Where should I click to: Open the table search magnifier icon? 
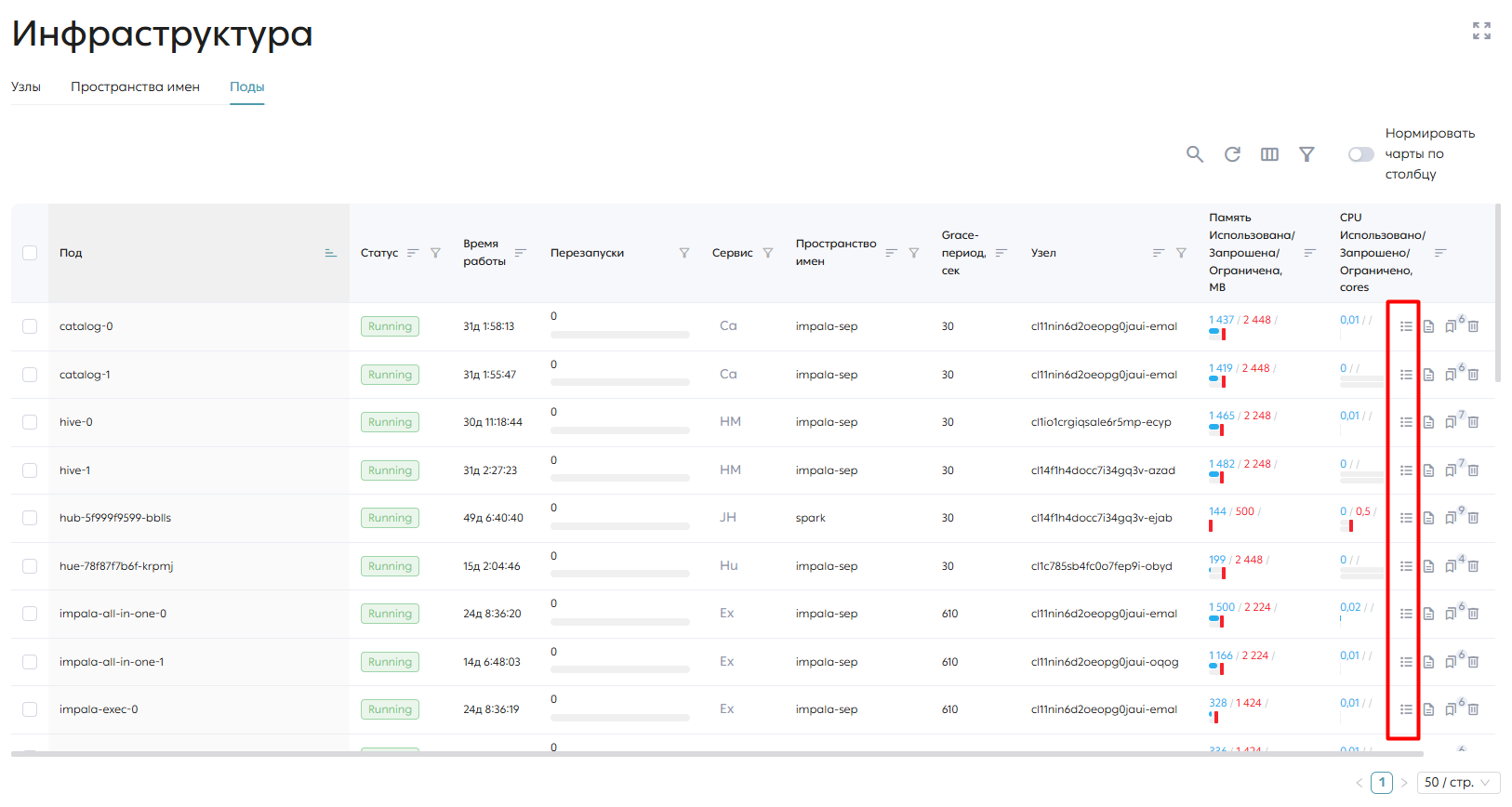[x=1195, y=154]
